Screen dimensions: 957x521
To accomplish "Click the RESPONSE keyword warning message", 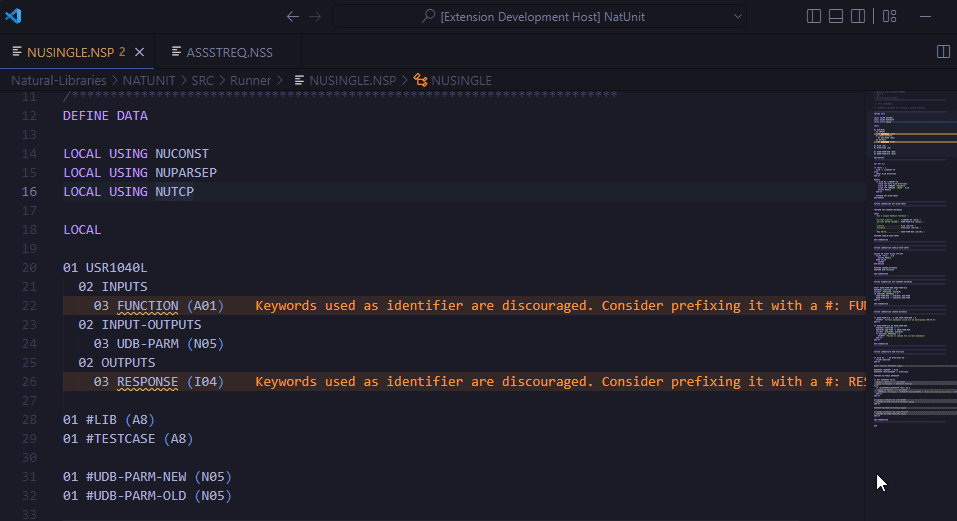I will (x=560, y=382).
